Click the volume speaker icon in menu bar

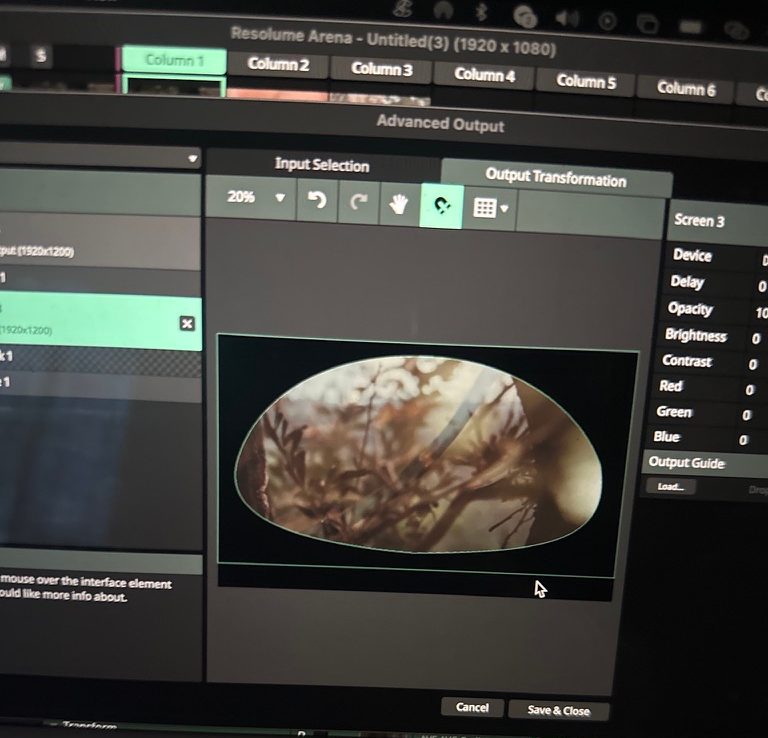pyautogui.click(x=567, y=18)
